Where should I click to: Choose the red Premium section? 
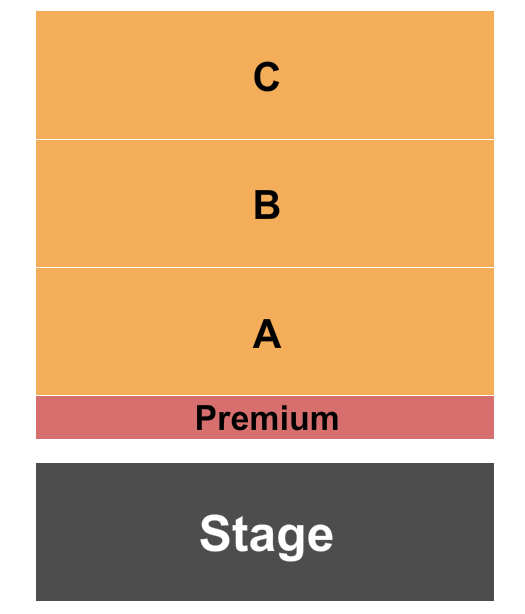tap(265, 417)
